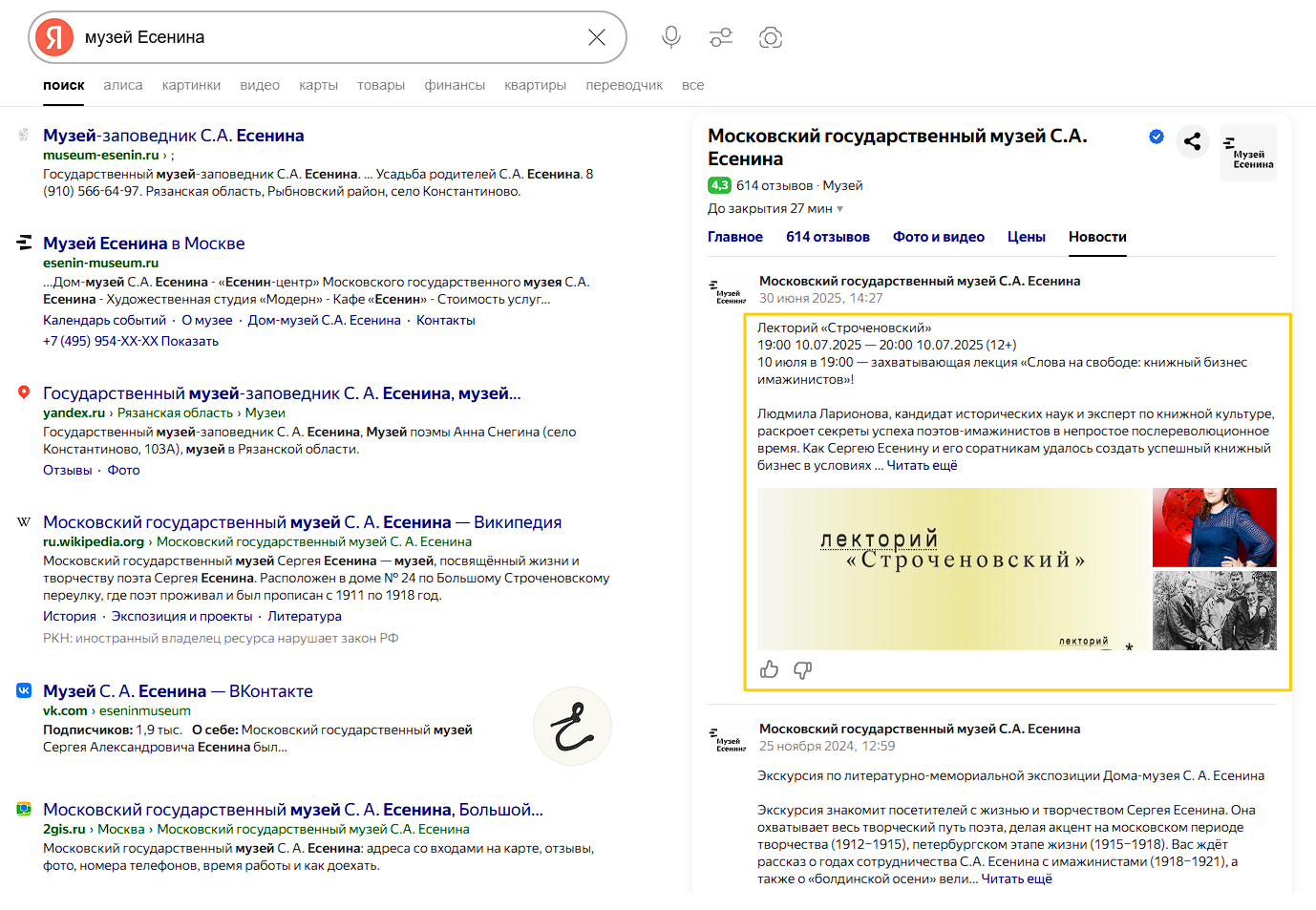Clear the search query with the X
Image resolution: width=1316 pixels, height=910 pixels.
pyautogui.click(x=597, y=37)
